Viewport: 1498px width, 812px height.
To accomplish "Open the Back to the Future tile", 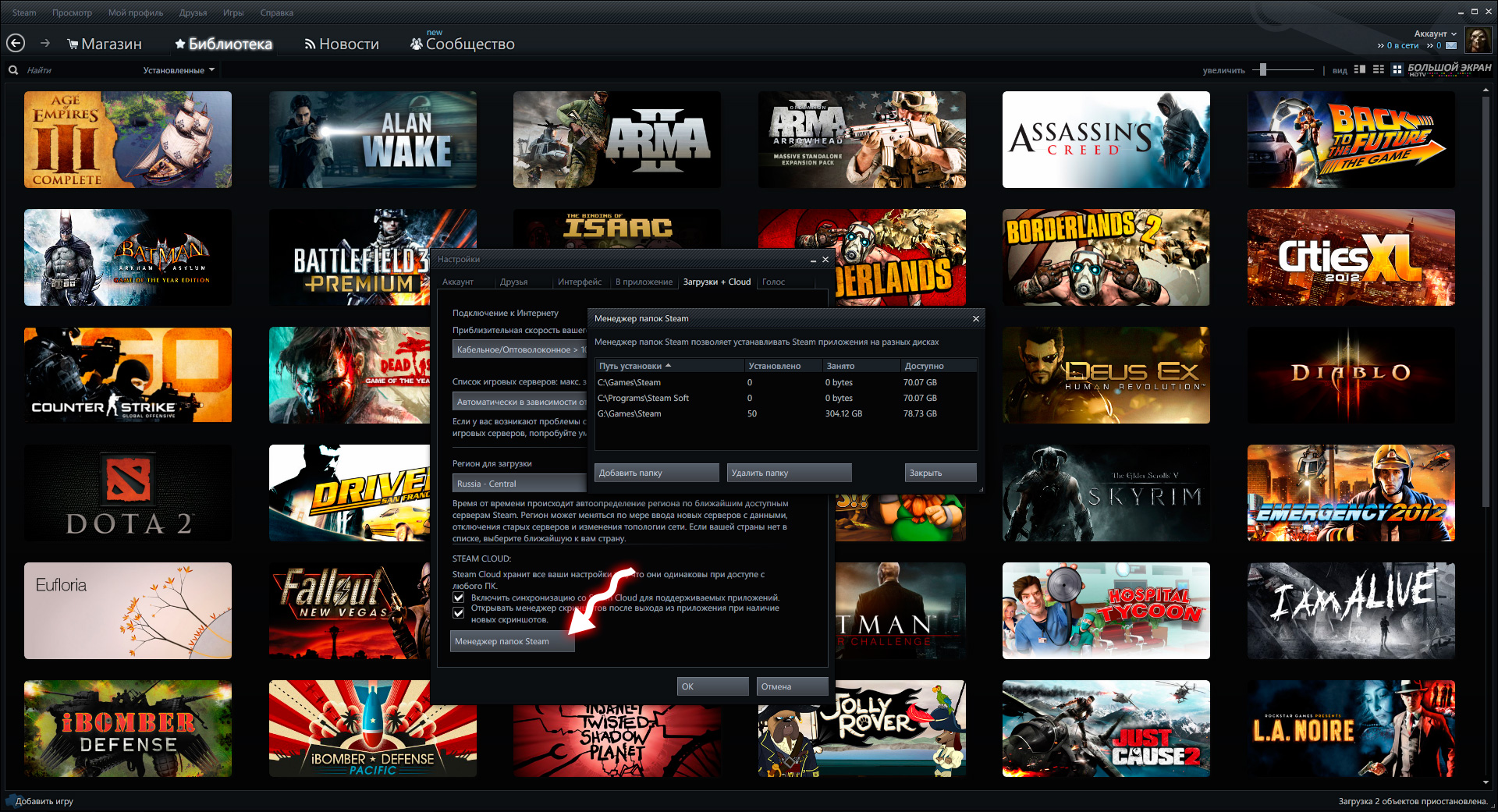I will pyautogui.click(x=1351, y=140).
